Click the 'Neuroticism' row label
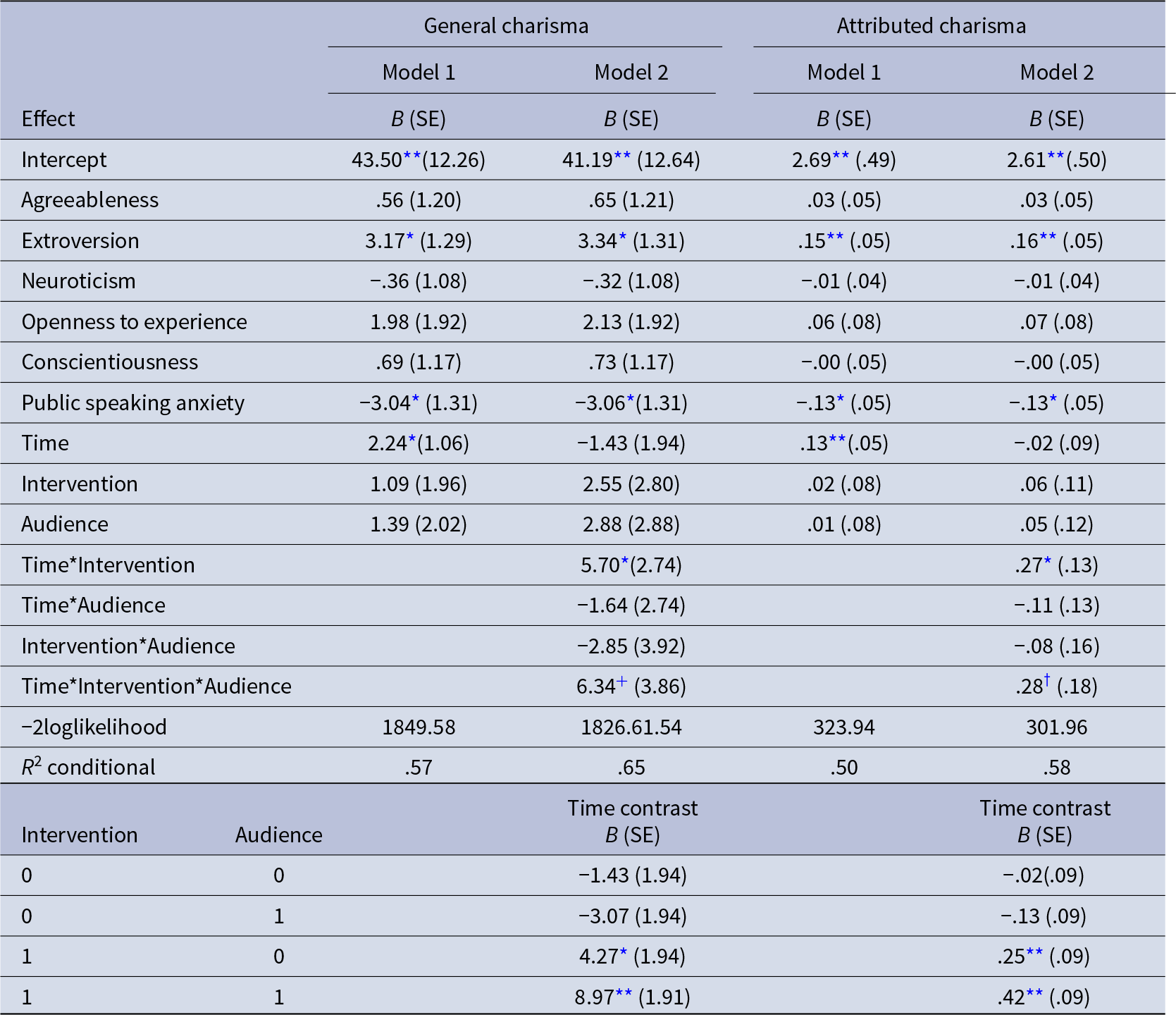Viewport: 1176px width, 1015px height. tap(78, 281)
